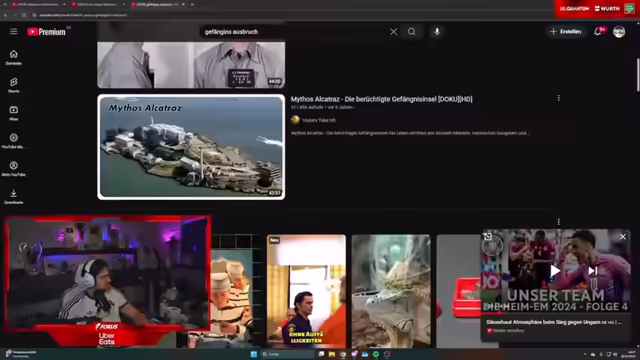Open the partially shown 44:00 video thumbnail

(191, 64)
